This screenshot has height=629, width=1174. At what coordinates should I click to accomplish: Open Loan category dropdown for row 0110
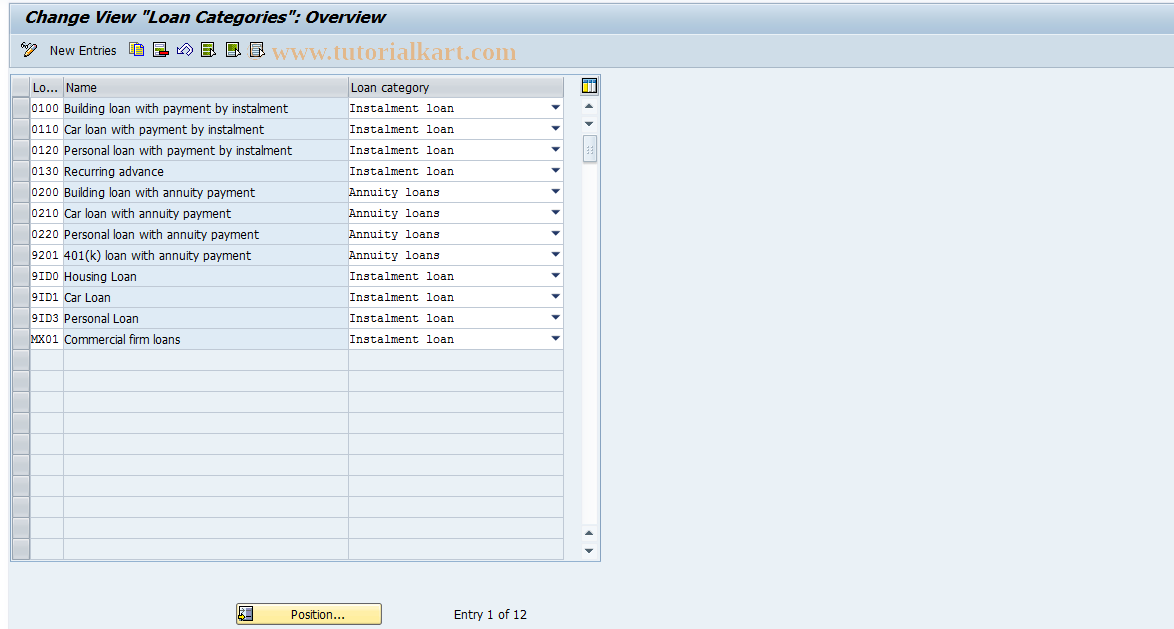click(556, 129)
